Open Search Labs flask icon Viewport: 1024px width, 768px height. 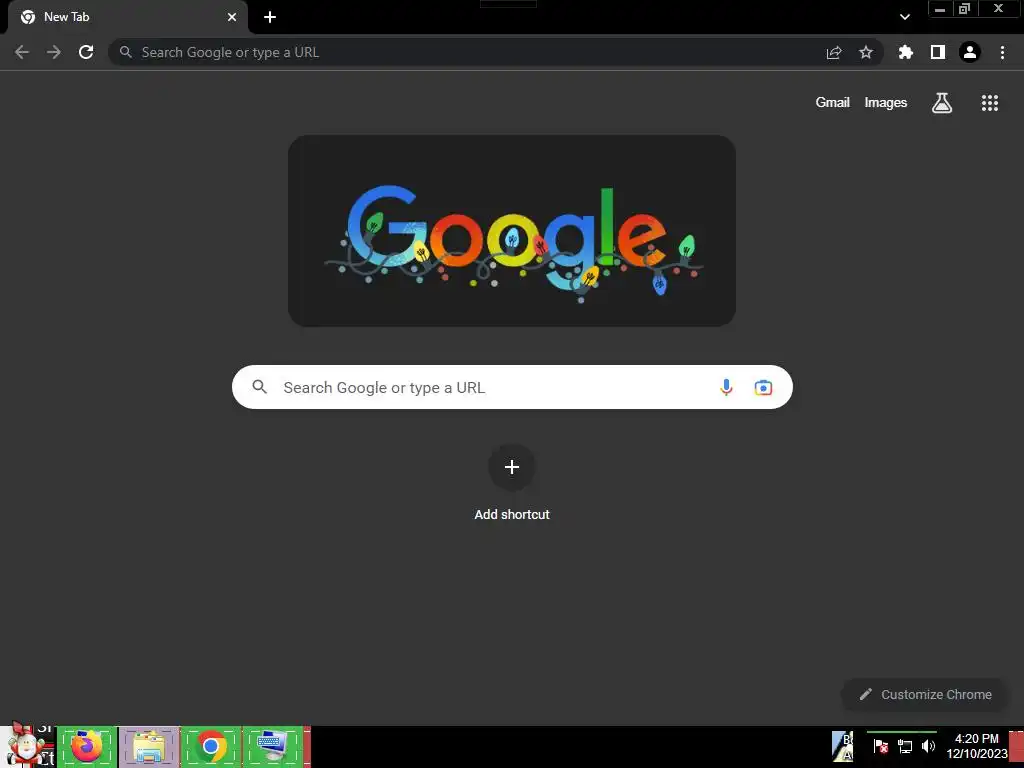(x=942, y=103)
